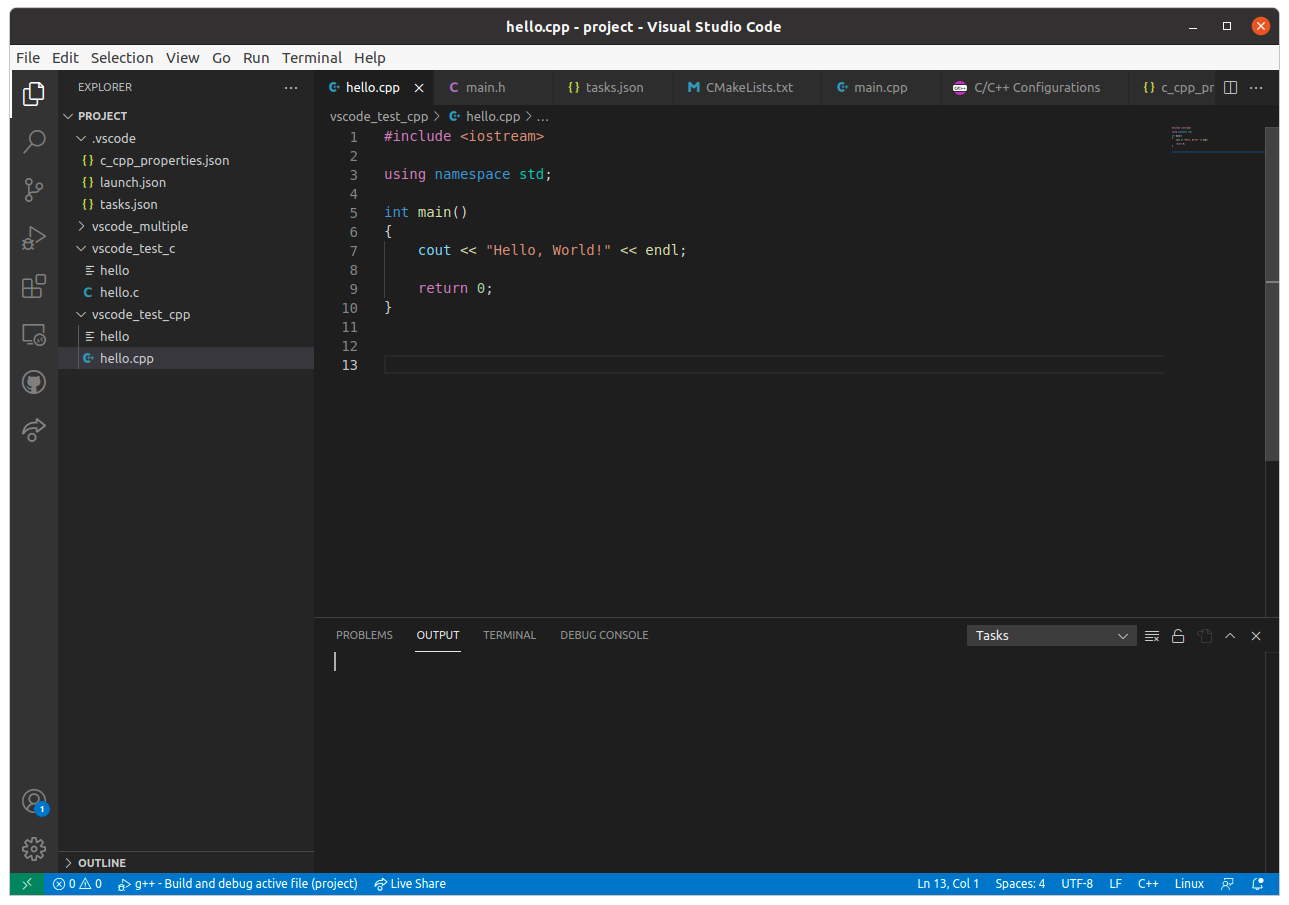
Task: Open the Extensions view
Action: click(34, 287)
